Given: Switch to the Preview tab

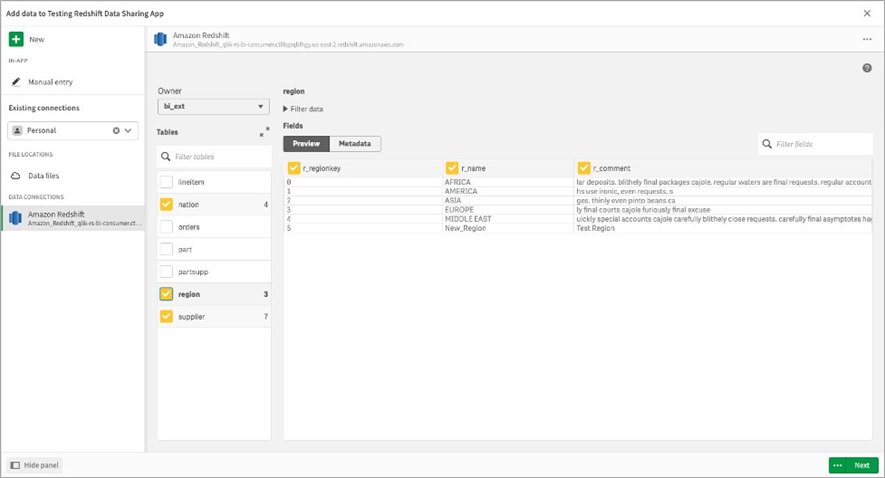Looking at the screenshot, I should click(306, 143).
